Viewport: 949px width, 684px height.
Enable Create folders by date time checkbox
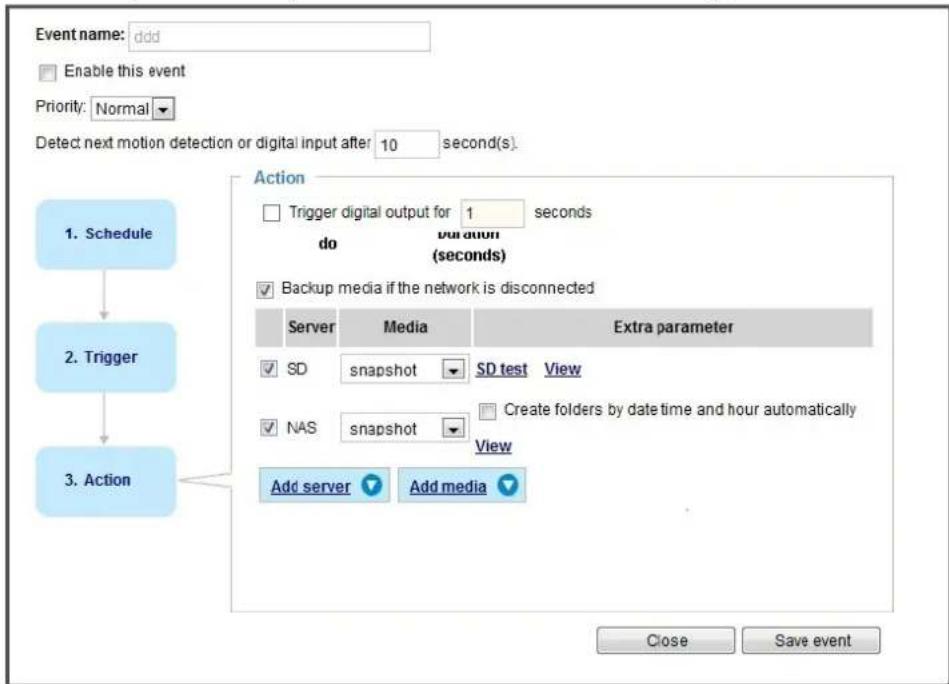coord(487,412)
